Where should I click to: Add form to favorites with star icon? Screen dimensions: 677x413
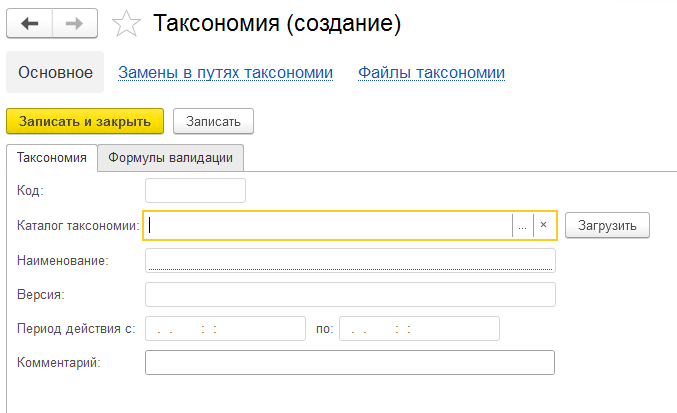[126, 24]
